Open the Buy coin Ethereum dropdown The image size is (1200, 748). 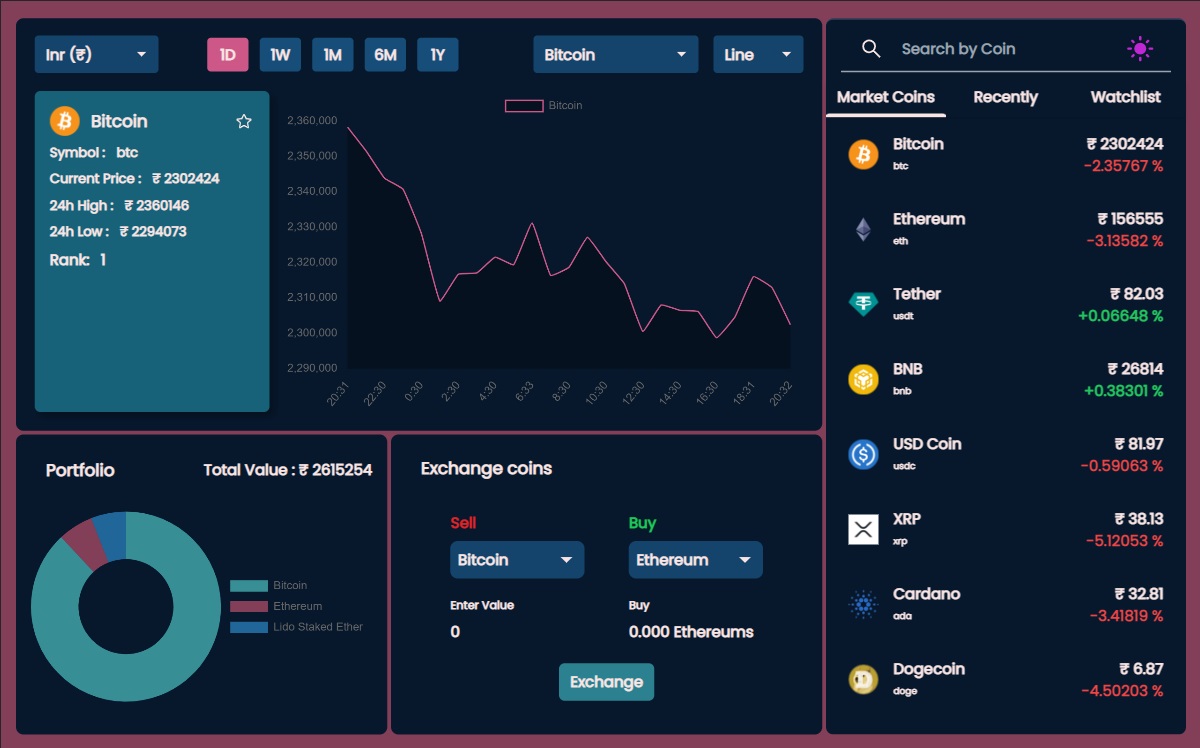[695, 560]
